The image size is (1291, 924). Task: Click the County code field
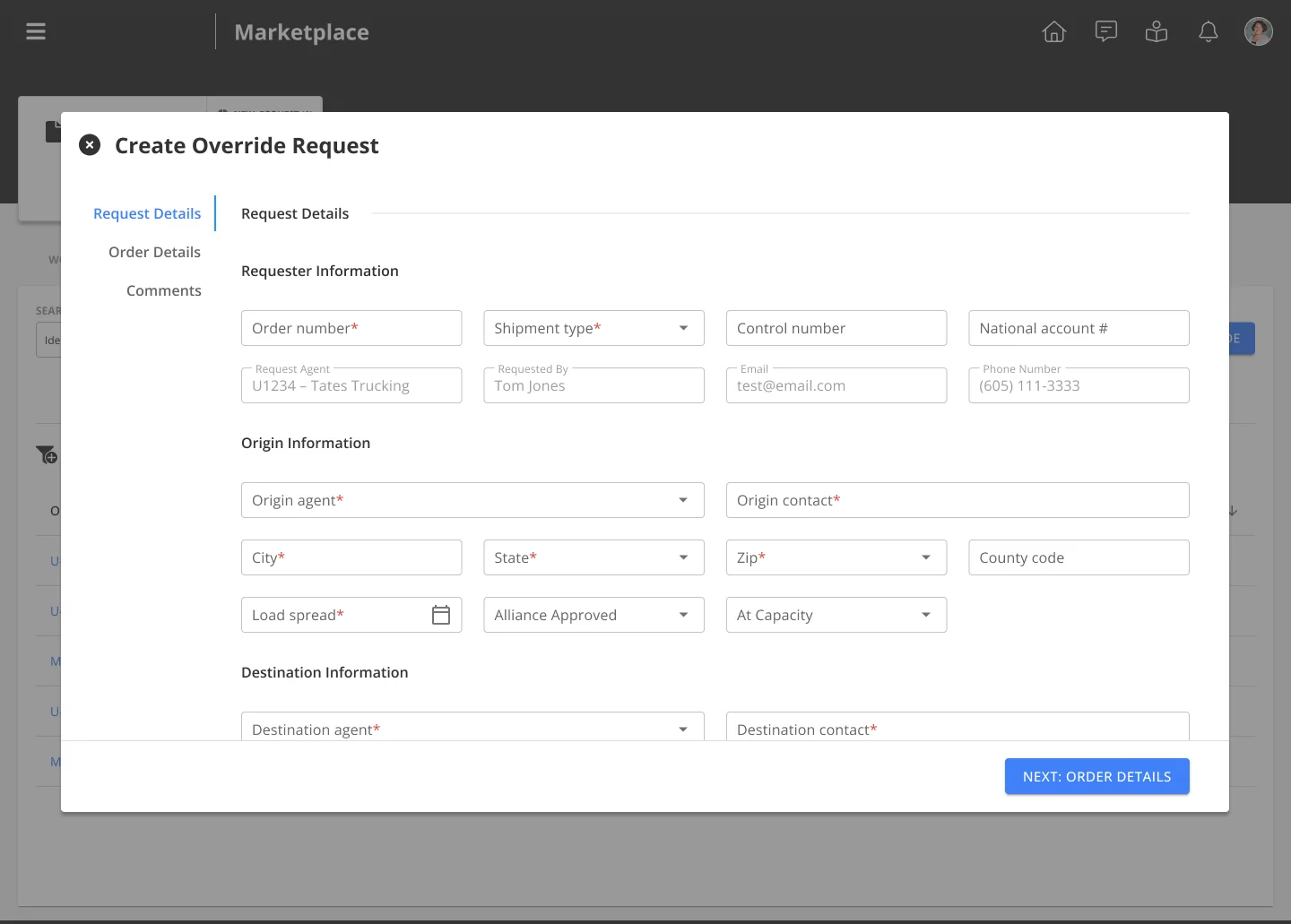click(1079, 557)
